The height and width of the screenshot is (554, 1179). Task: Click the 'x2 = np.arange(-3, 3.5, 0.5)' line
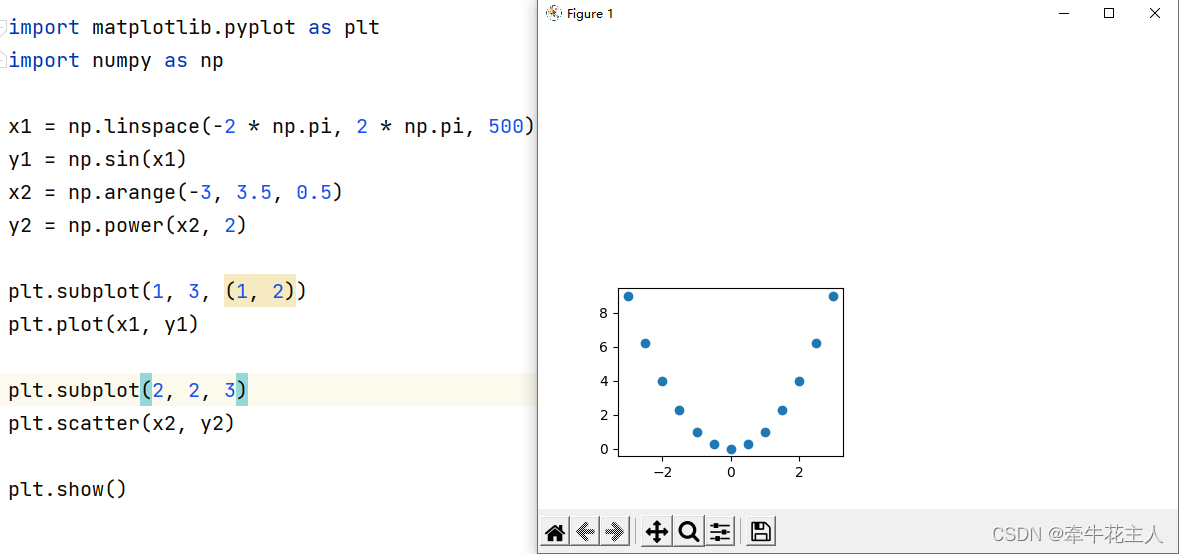click(x=175, y=192)
